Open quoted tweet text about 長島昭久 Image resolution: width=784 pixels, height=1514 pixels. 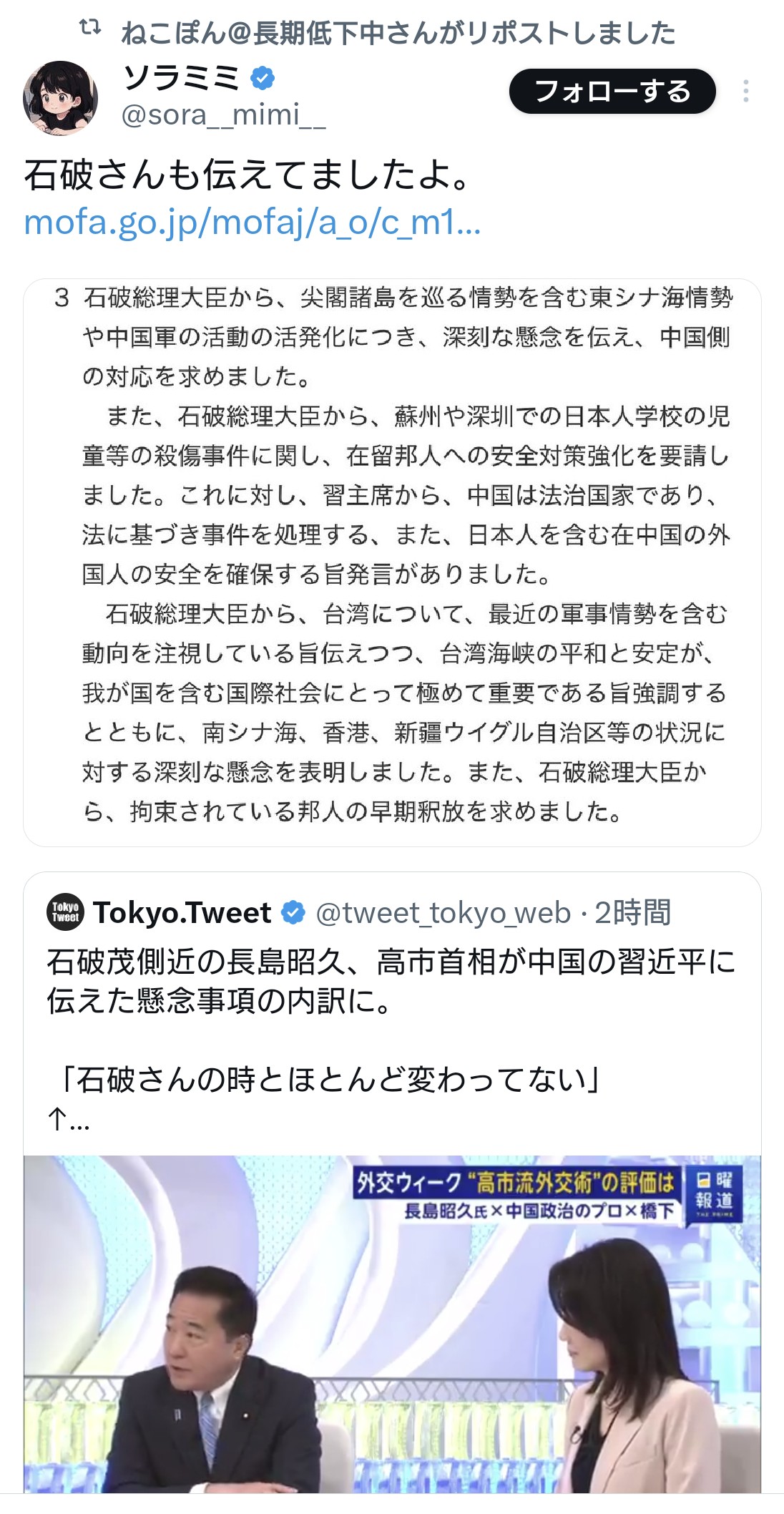(391, 981)
